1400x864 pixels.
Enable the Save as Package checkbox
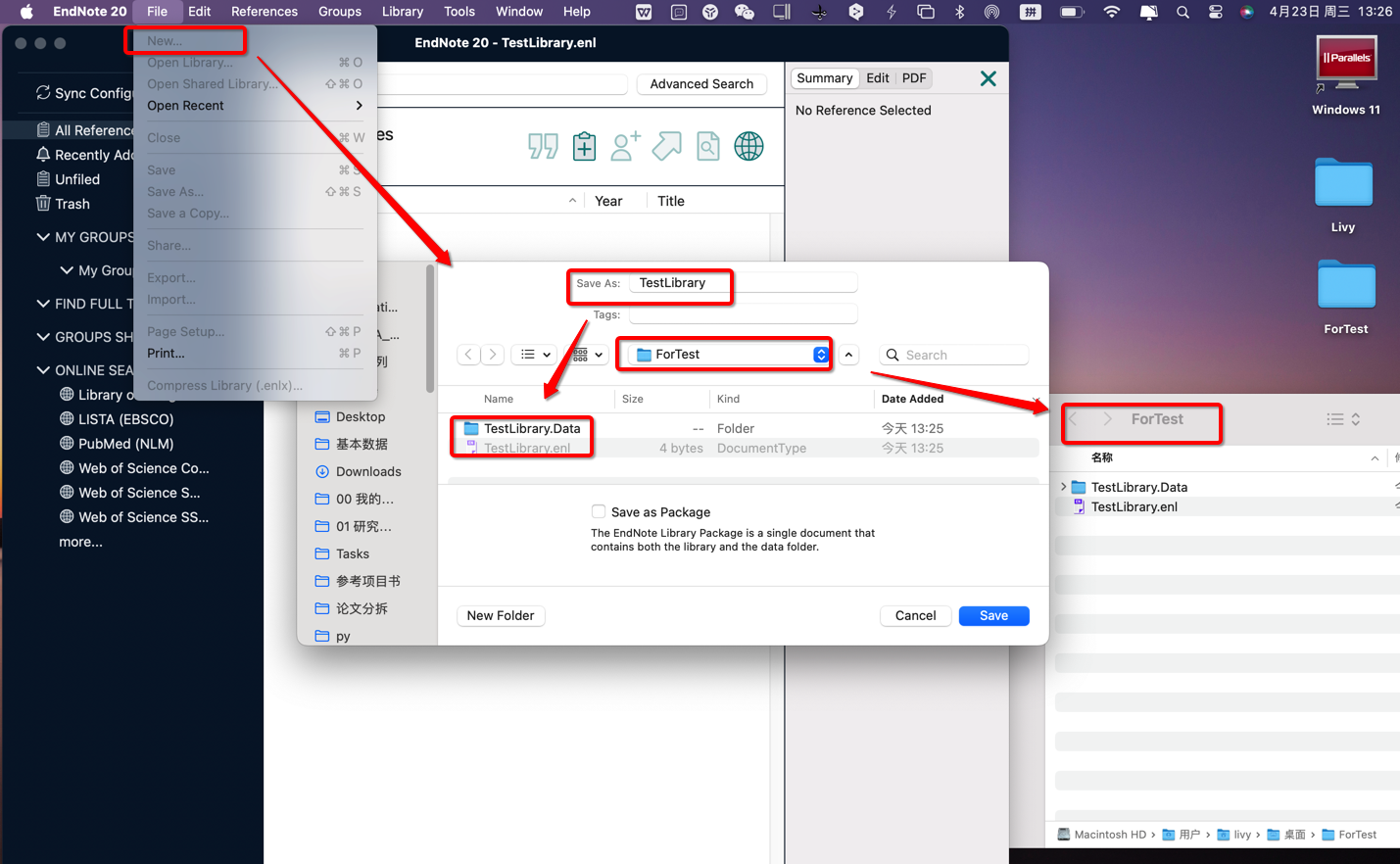(x=599, y=511)
